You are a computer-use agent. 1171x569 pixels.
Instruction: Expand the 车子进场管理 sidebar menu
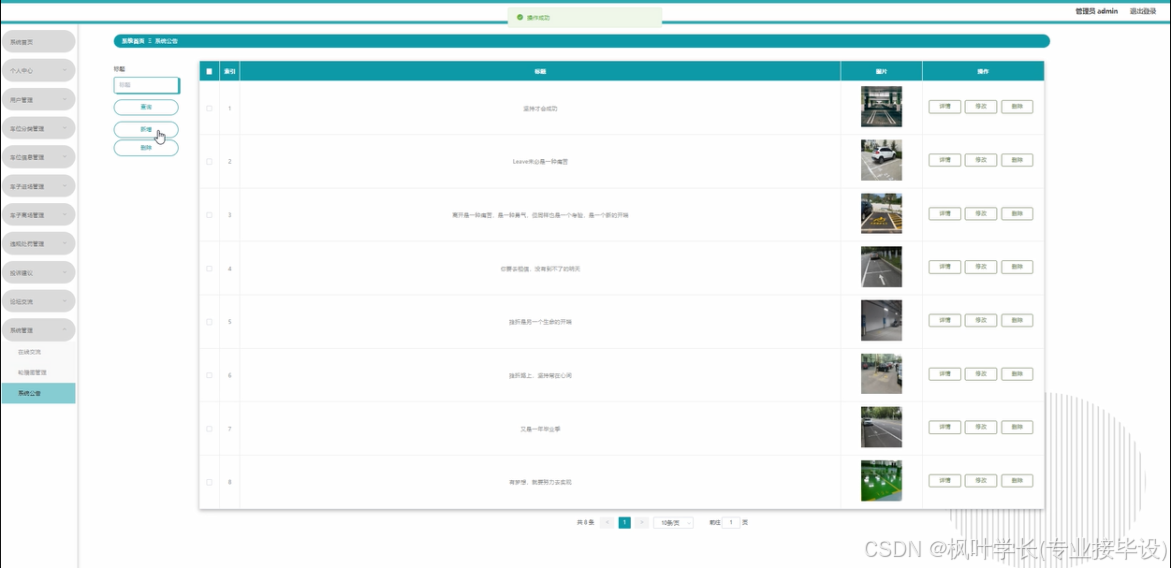pyautogui.click(x=39, y=186)
